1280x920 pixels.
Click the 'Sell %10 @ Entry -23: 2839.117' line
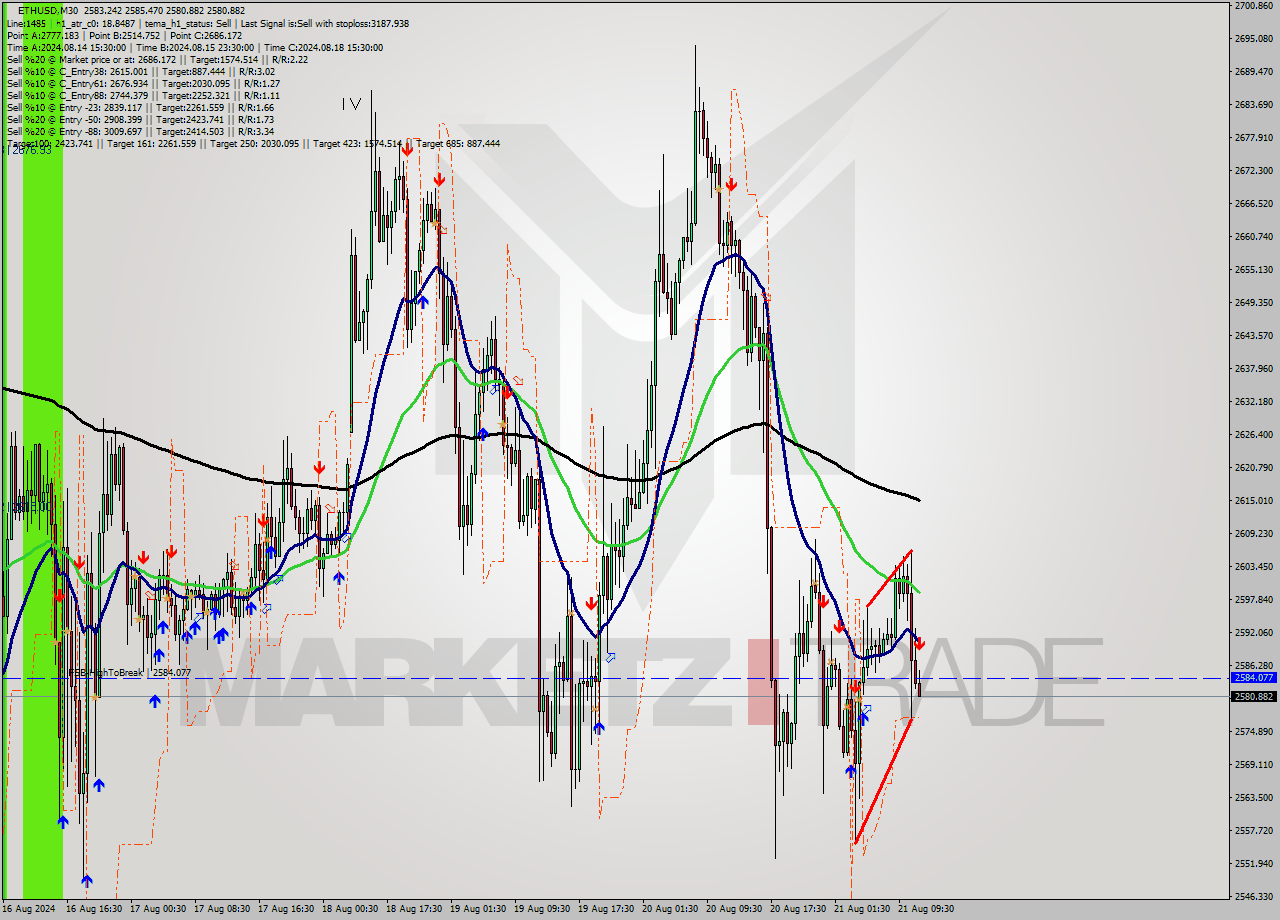click(x=140, y=107)
